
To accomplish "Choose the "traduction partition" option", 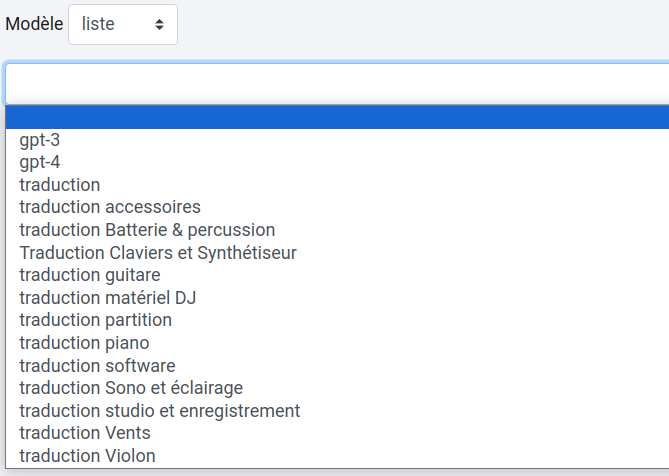I will (96, 320).
